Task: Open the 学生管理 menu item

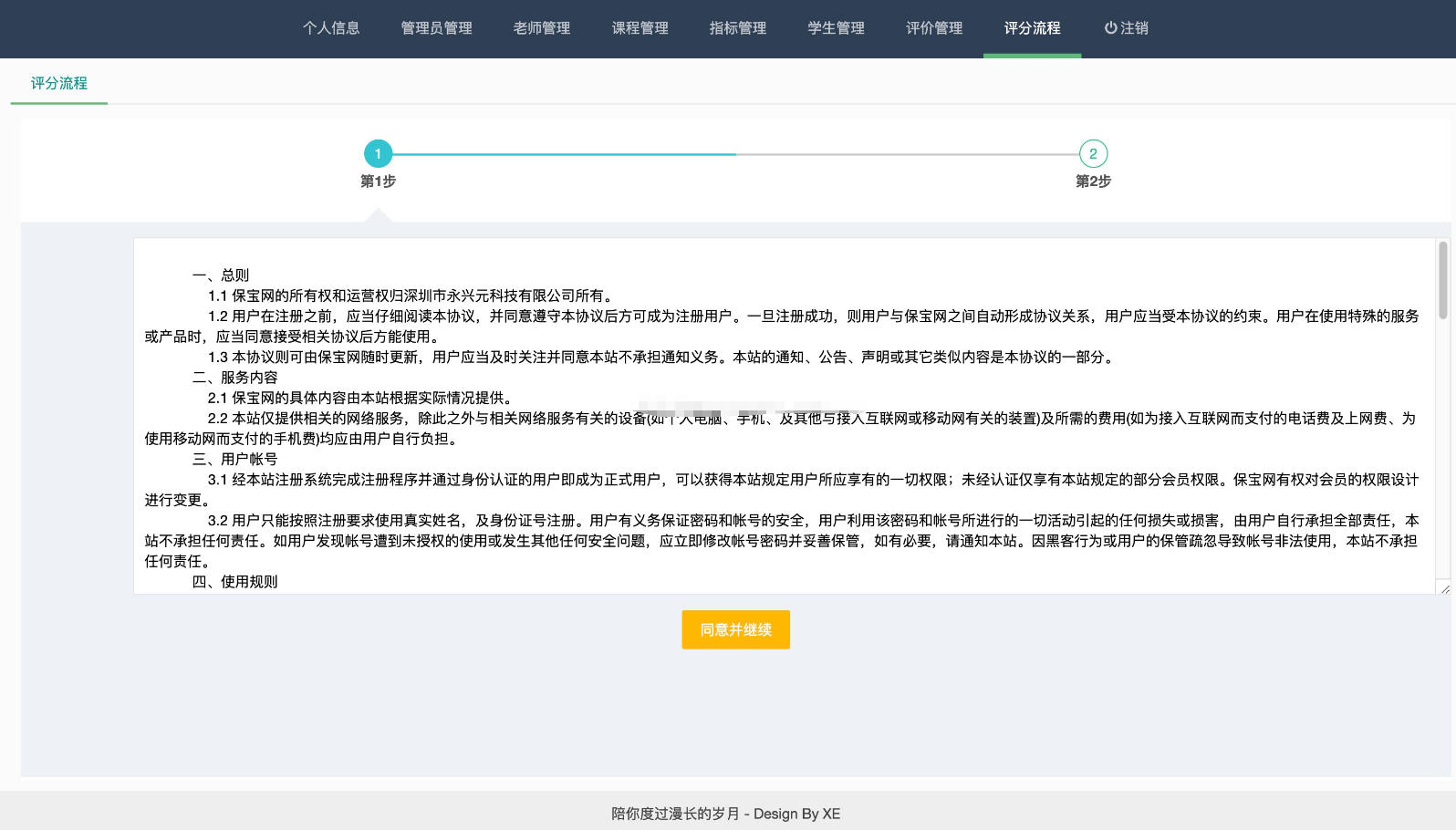Action: point(837,28)
